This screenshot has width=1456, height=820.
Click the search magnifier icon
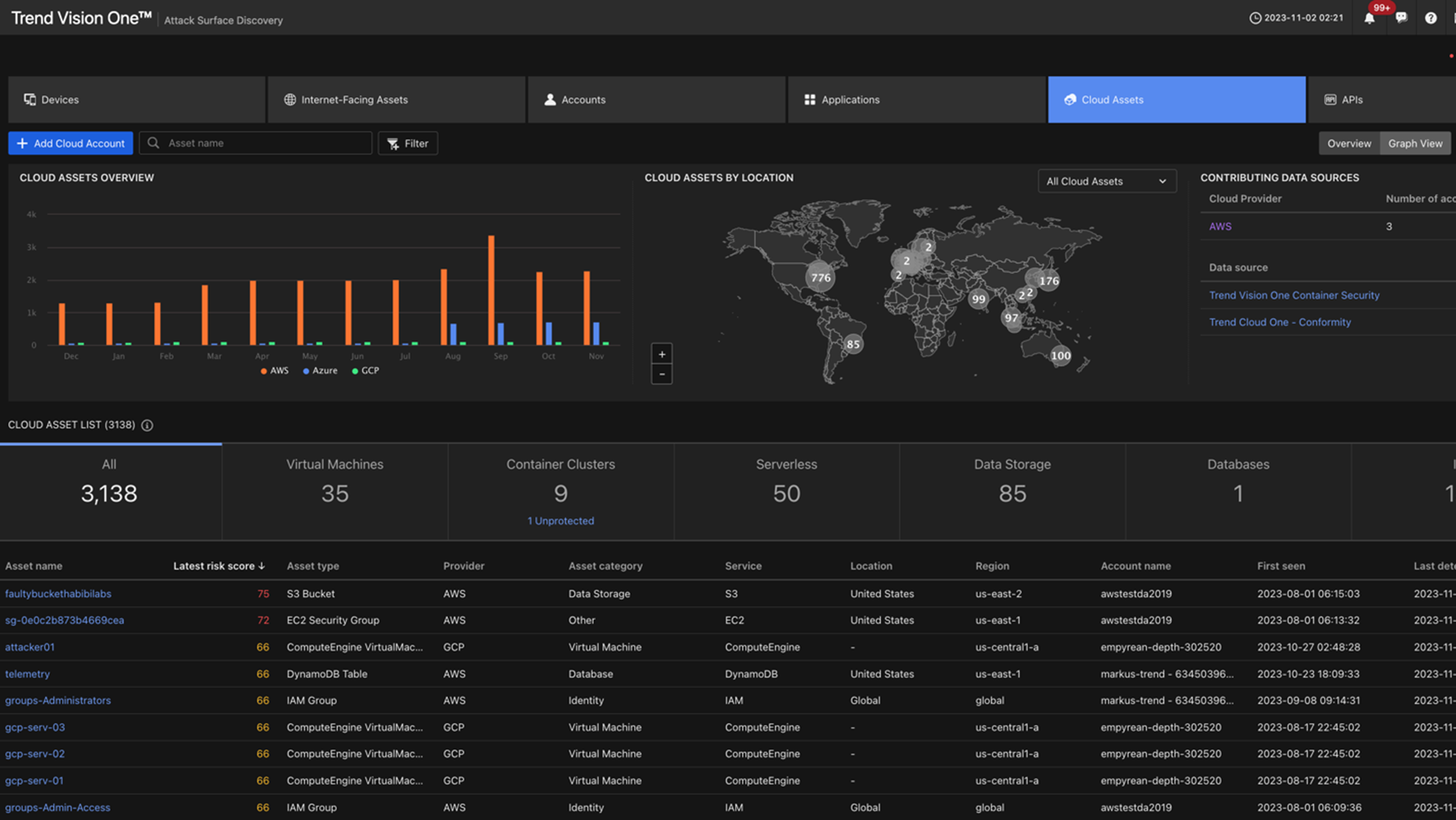click(x=153, y=143)
